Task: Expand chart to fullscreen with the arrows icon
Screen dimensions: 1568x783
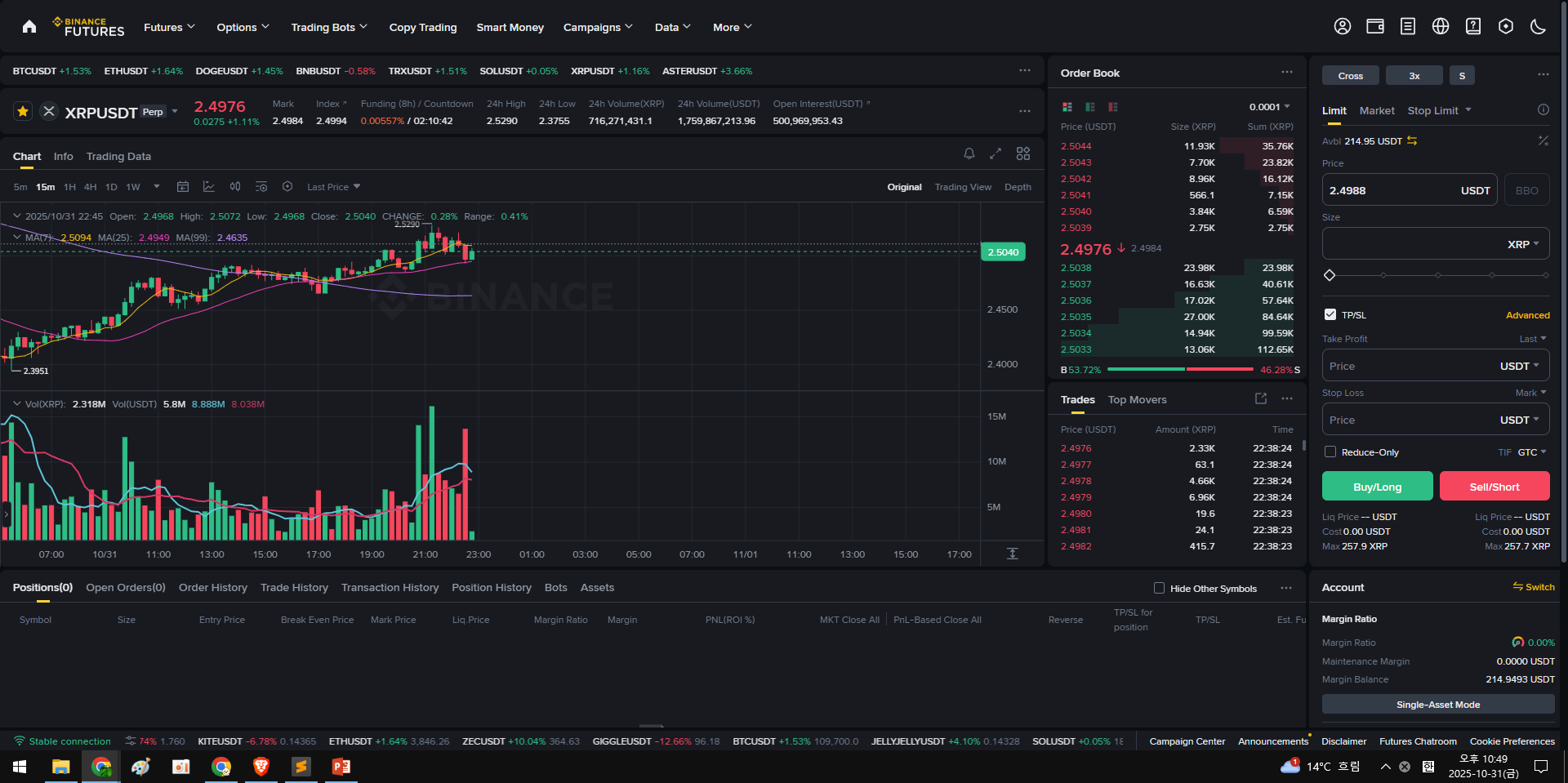Action: coord(996,153)
